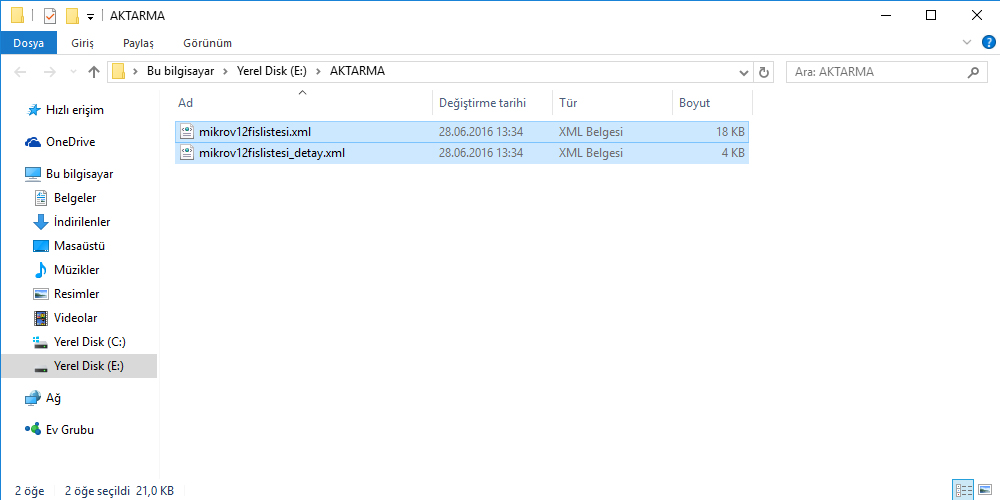Click AKTARMA in the address path
The image size is (1000, 500).
(x=357, y=71)
